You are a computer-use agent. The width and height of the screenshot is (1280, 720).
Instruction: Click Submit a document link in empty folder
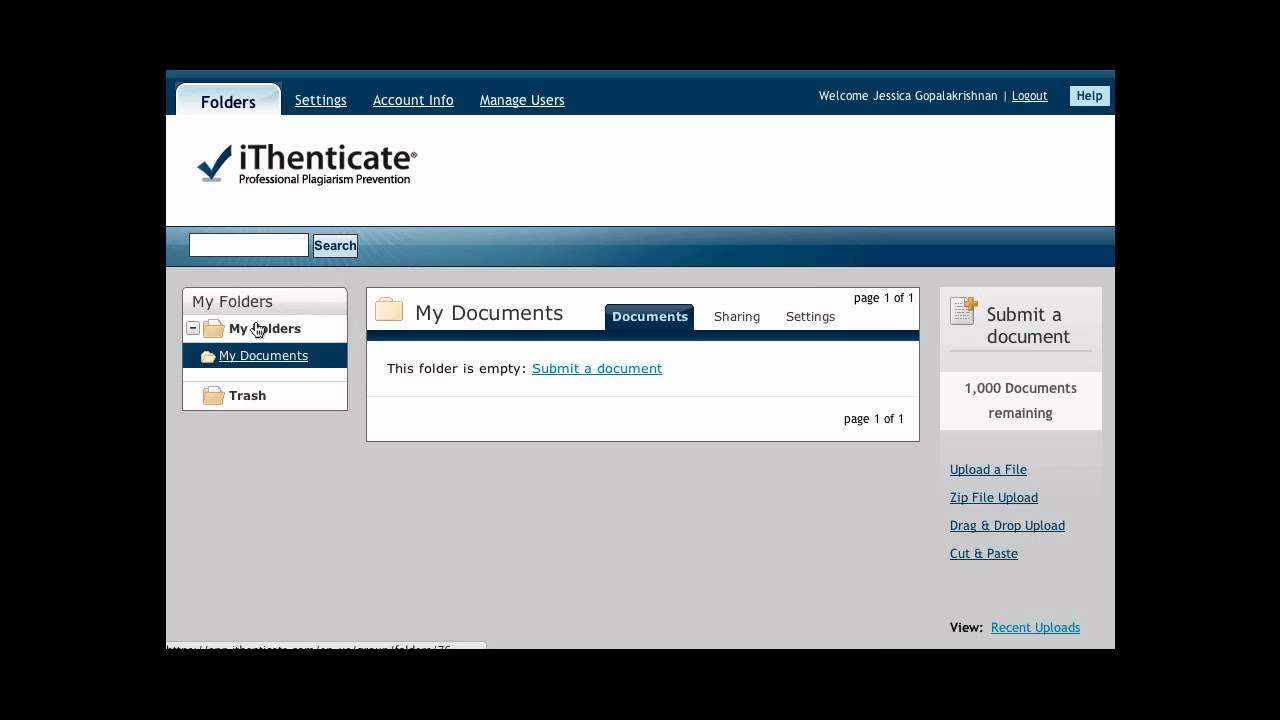[597, 369]
